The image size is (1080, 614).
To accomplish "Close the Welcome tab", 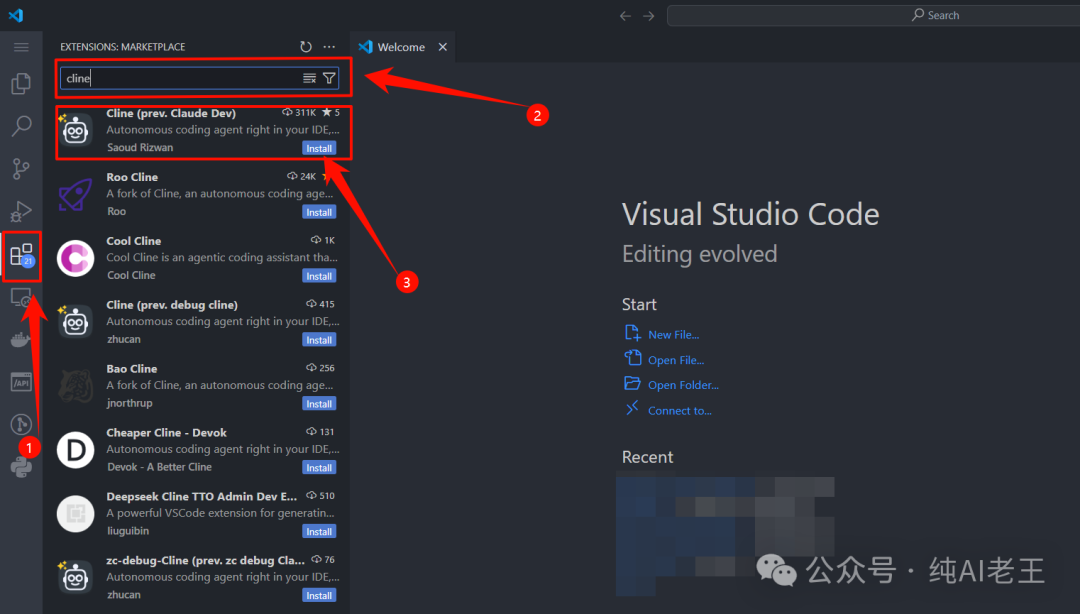I will [443, 47].
